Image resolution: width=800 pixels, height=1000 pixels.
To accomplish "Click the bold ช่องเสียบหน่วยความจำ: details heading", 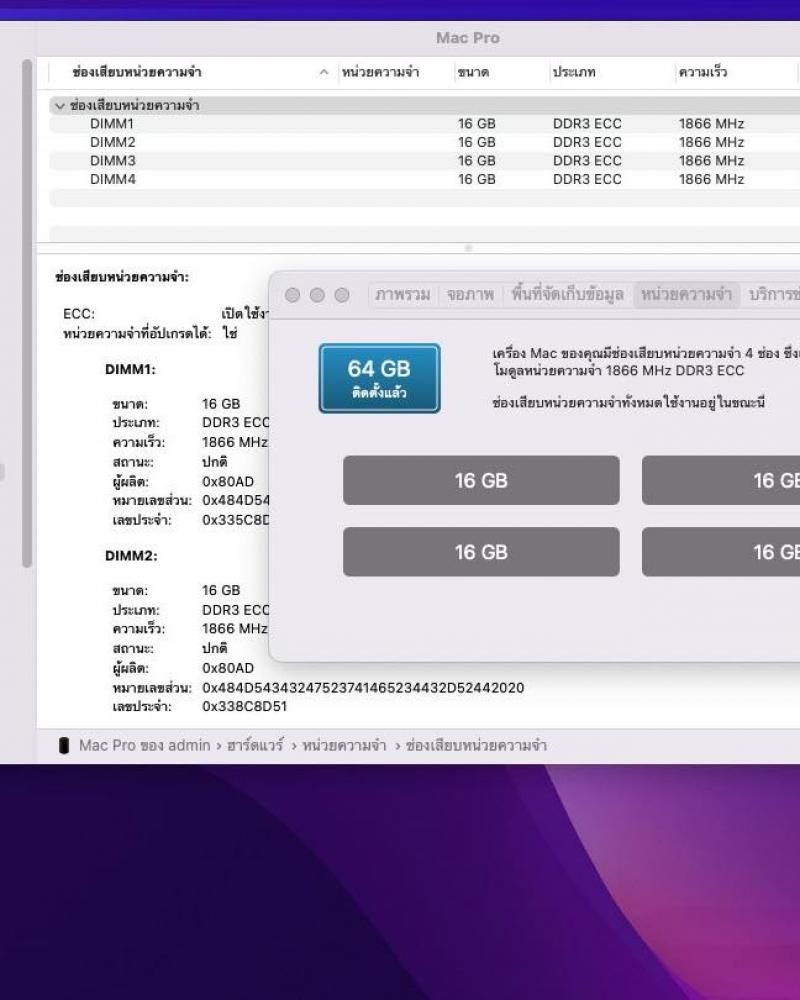I will click(122, 277).
